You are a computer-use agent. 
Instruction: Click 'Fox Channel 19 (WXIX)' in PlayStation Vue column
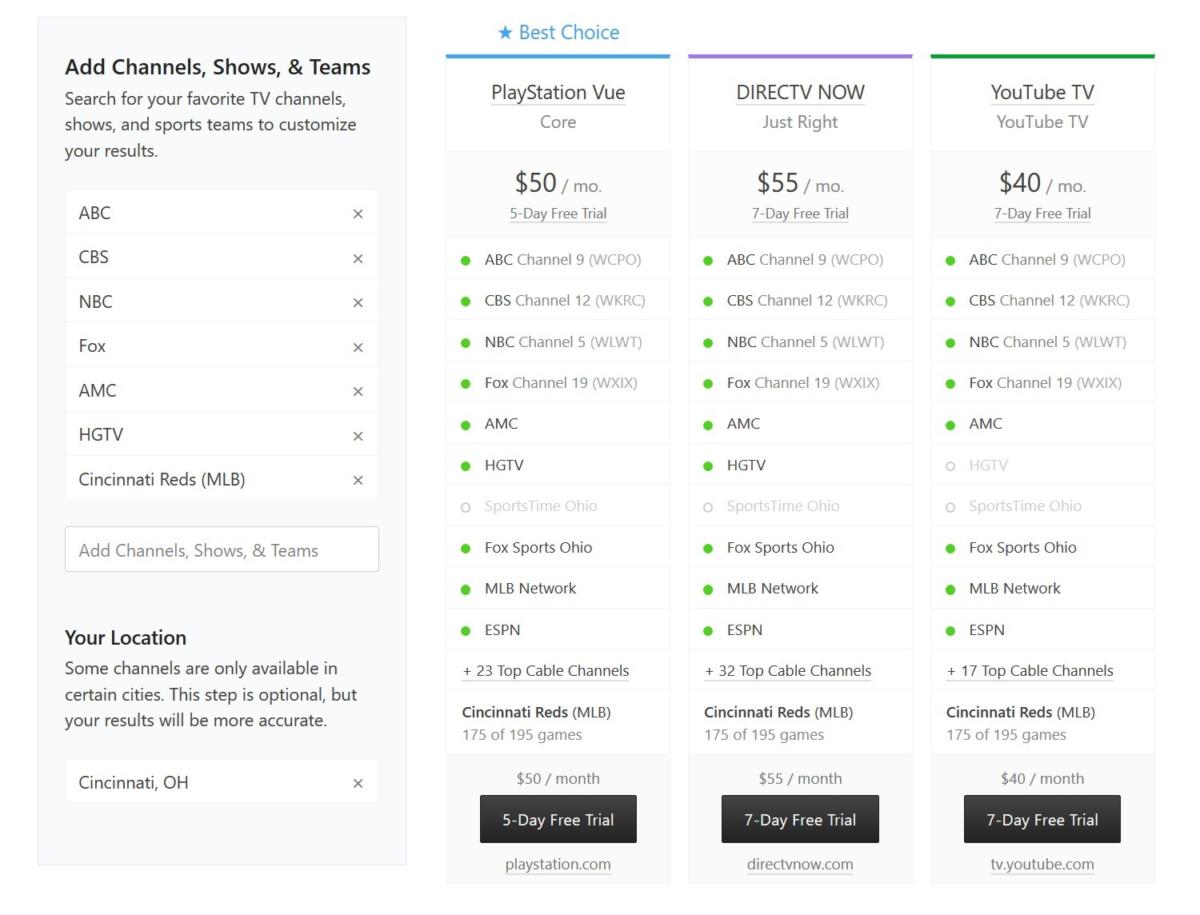click(x=561, y=383)
